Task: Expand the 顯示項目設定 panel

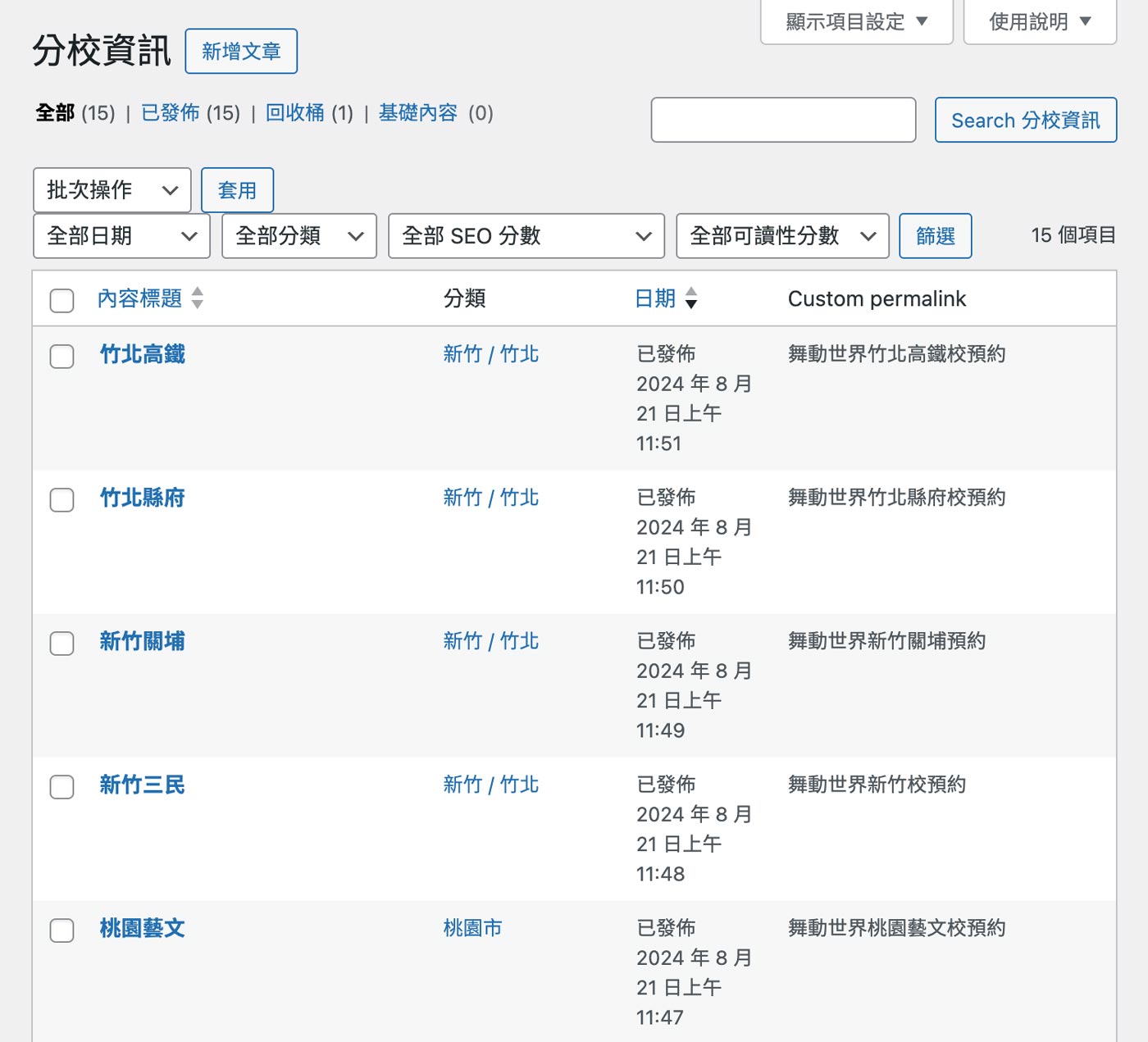Action: 856,22
